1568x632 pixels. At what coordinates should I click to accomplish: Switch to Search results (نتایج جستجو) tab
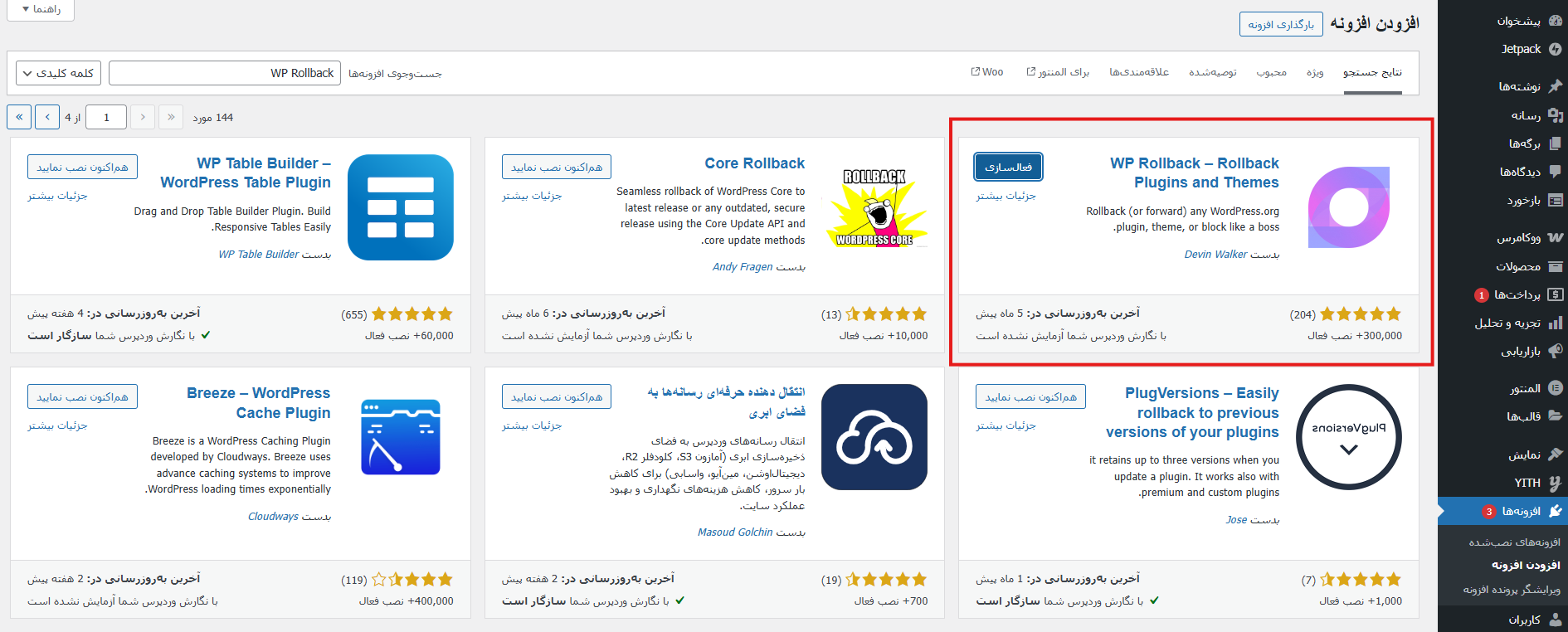pos(1373,73)
